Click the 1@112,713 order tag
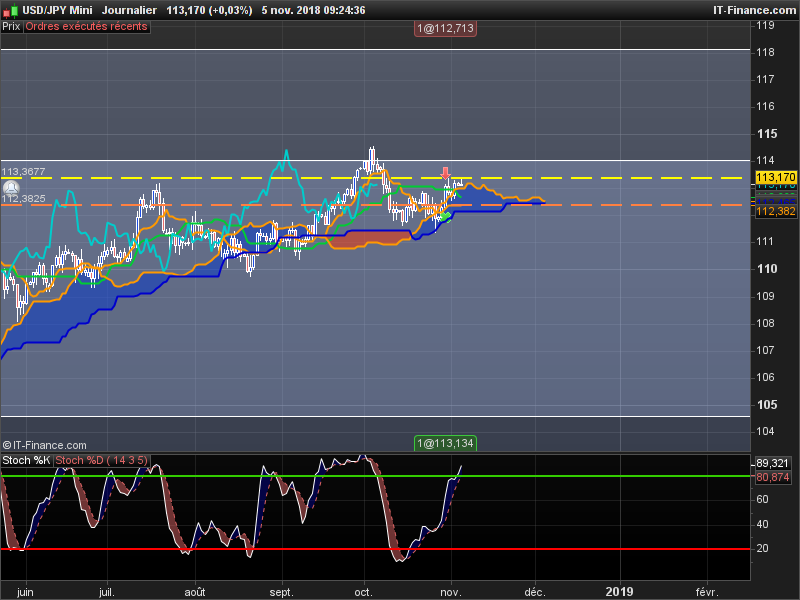Screen dimensions: 800x600 [445, 29]
